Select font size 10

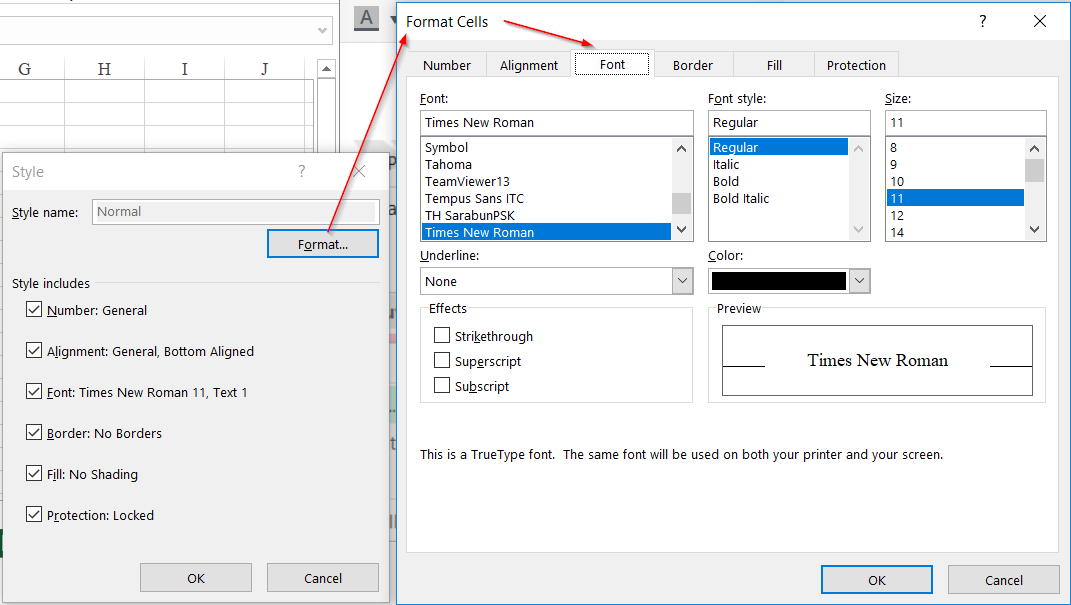click(x=956, y=182)
